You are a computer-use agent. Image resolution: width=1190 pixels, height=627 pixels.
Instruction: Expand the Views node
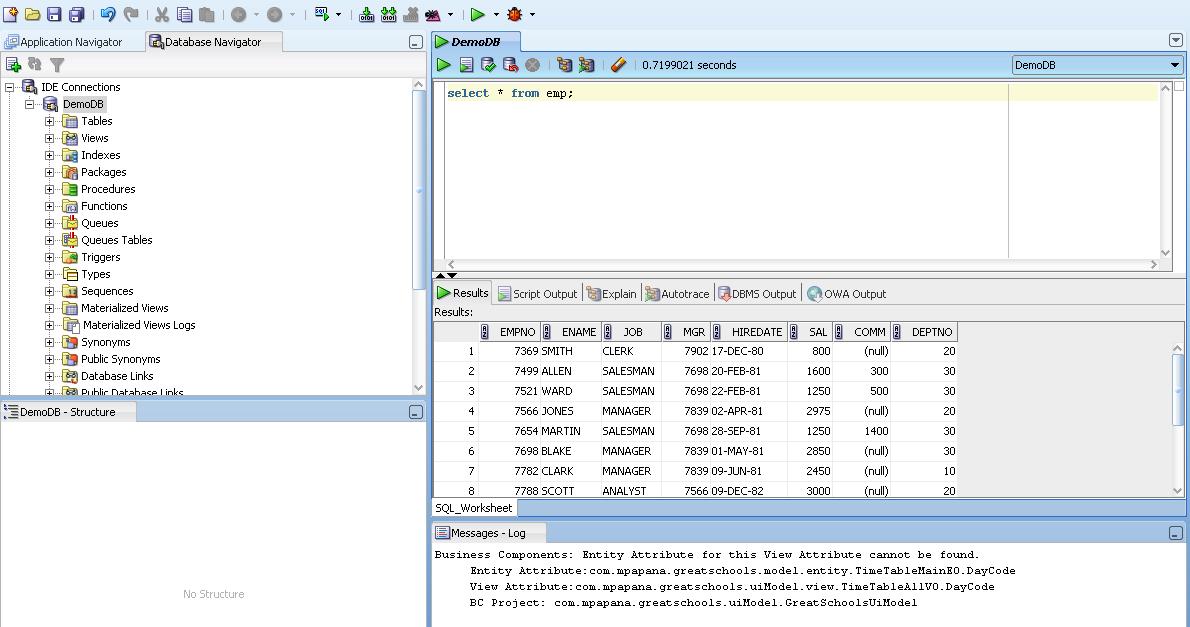pos(49,138)
